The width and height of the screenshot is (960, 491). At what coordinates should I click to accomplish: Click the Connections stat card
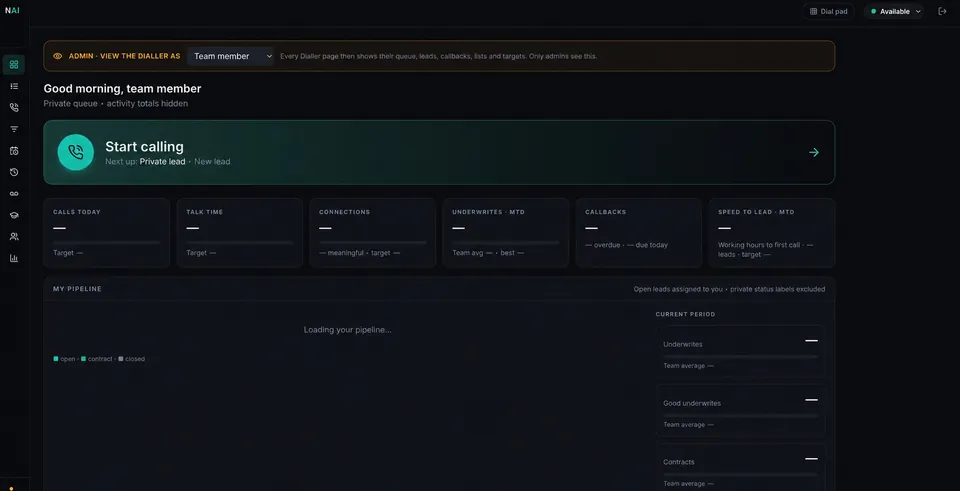coord(372,233)
